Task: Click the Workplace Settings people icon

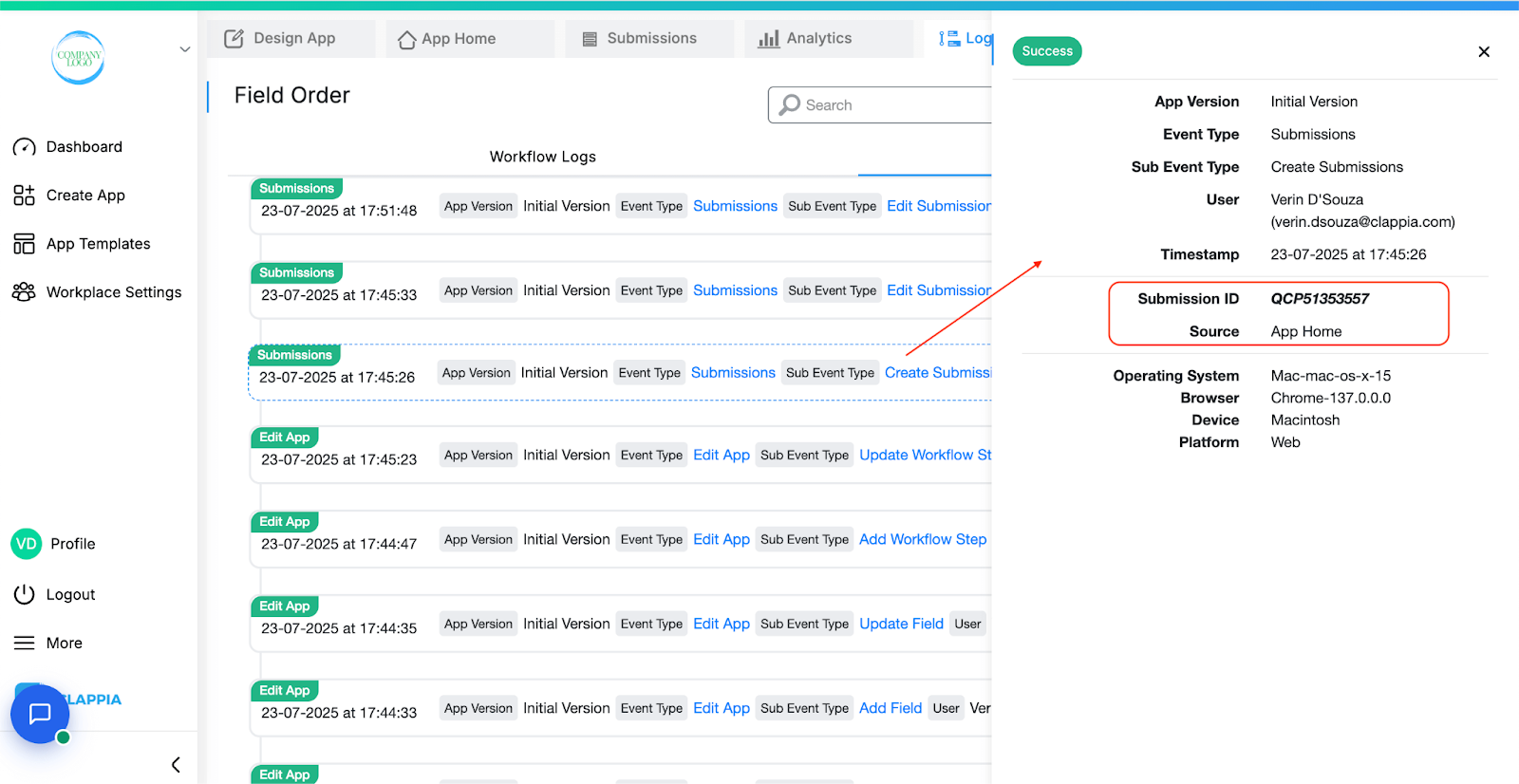Action: pyautogui.click(x=24, y=292)
